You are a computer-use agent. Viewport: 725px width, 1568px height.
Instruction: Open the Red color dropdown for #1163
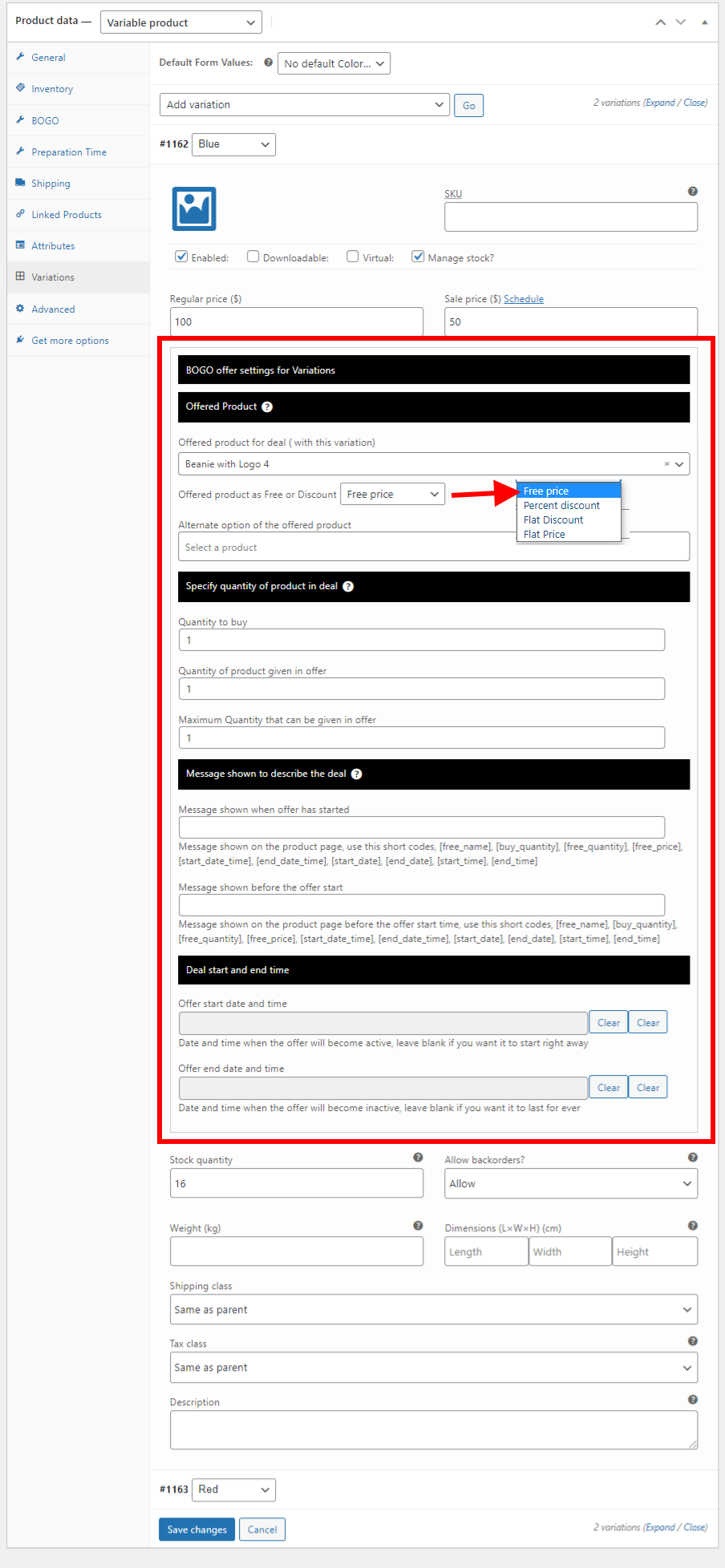233,1489
